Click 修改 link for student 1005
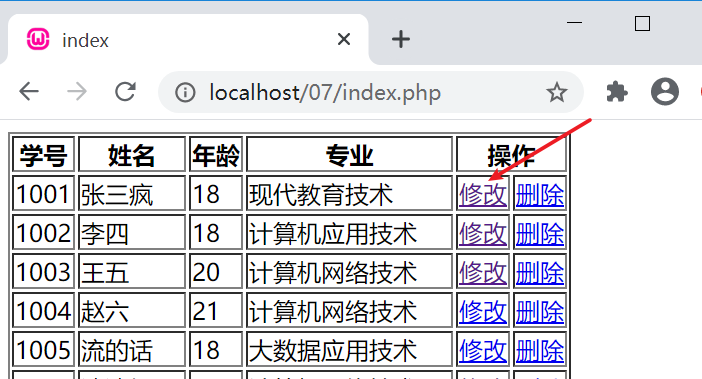The height and width of the screenshot is (379, 702). pyautogui.click(x=483, y=350)
